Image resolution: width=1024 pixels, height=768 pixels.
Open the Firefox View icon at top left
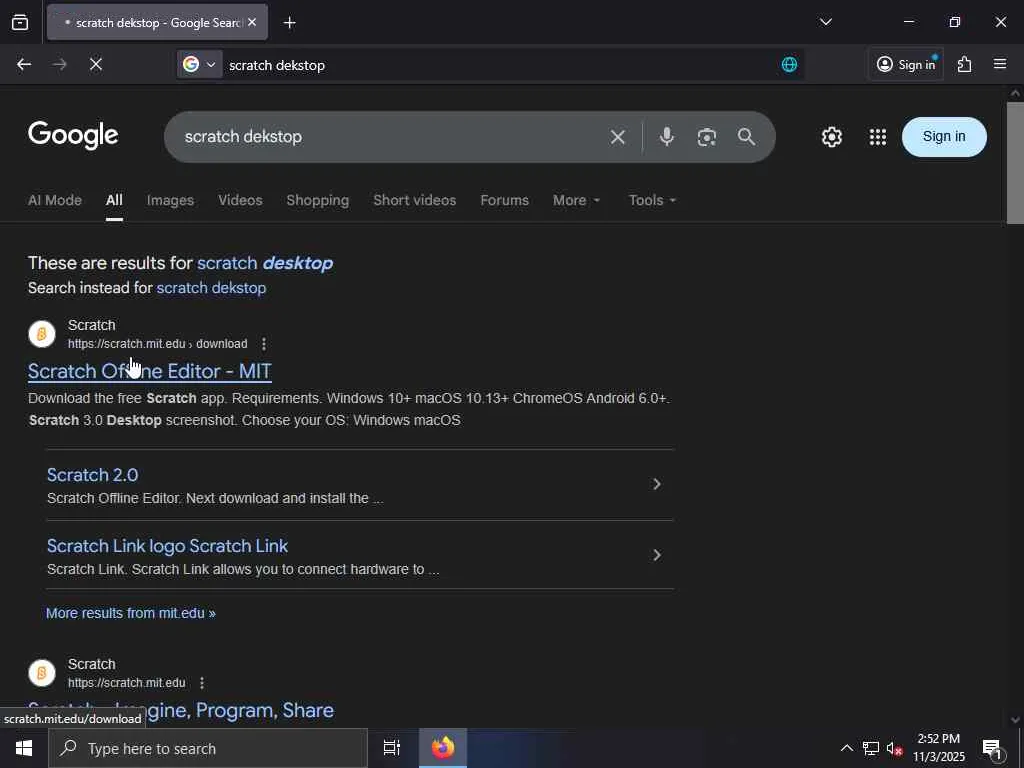(x=20, y=22)
